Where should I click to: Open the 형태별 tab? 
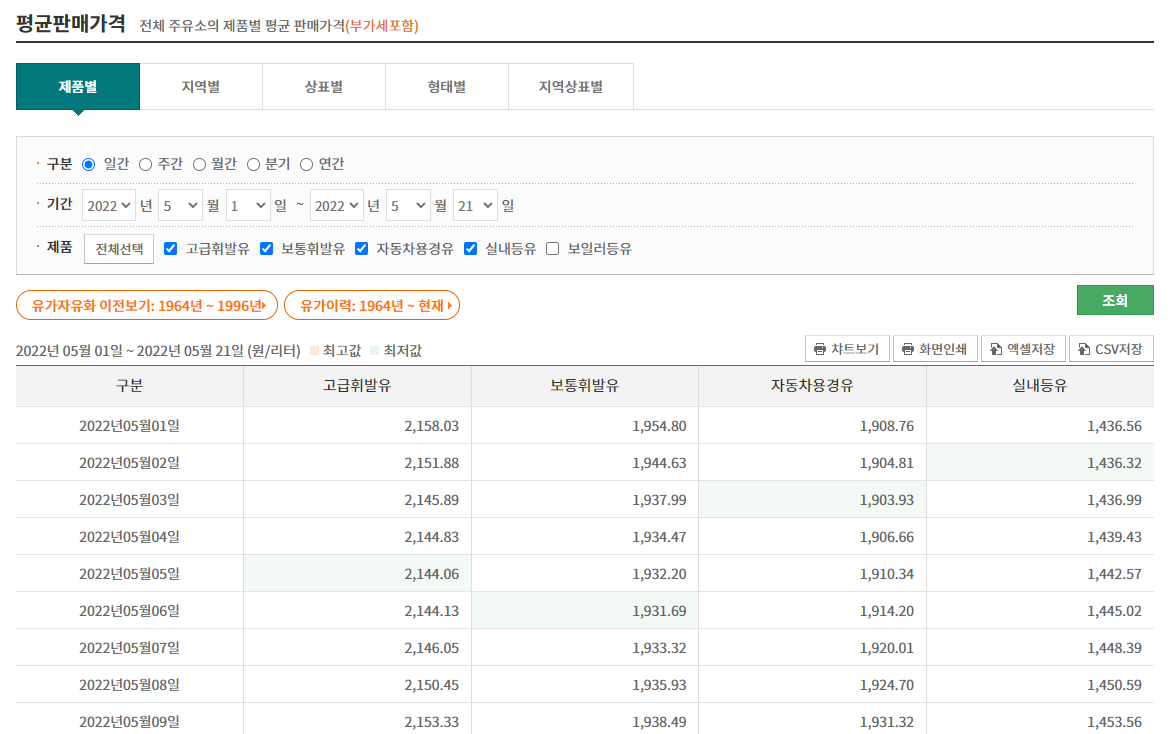point(447,87)
